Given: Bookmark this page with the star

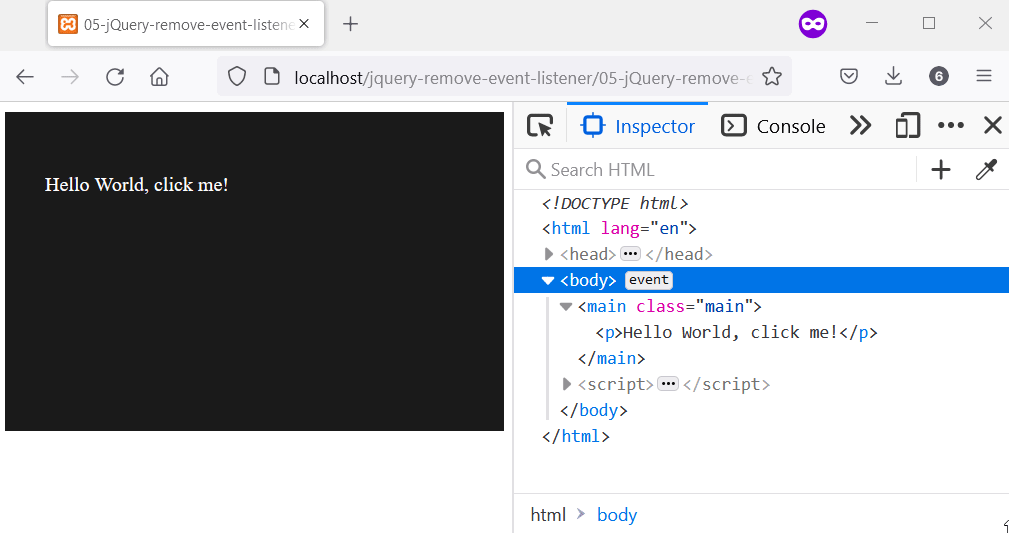Looking at the screenshot, I should (x=772, y=77).
